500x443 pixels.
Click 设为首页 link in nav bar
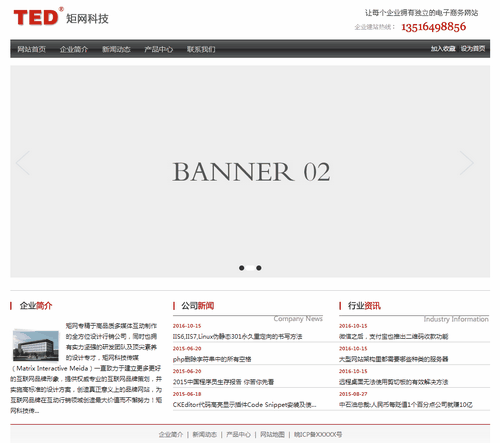coord(473,49)
